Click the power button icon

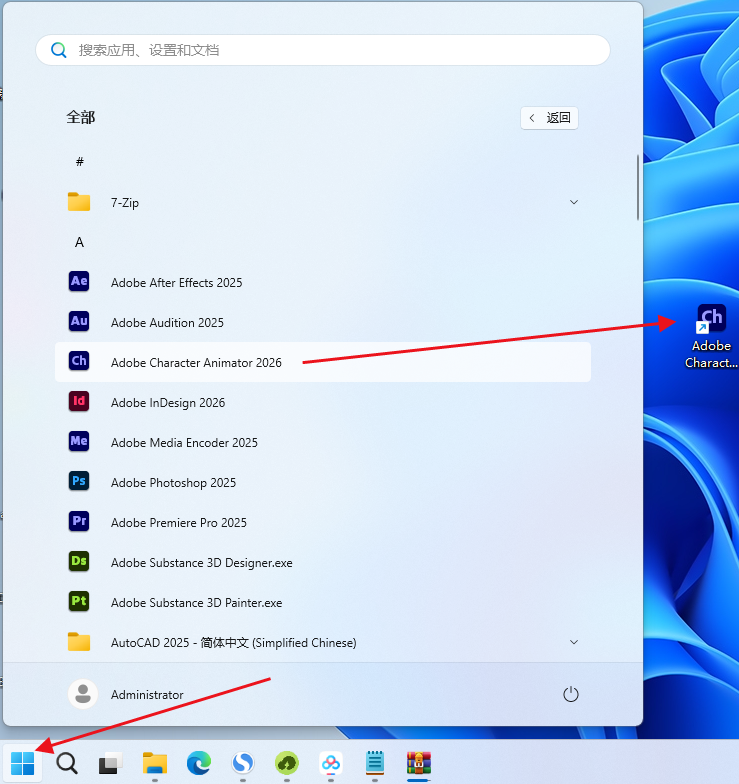coord(570,694)
